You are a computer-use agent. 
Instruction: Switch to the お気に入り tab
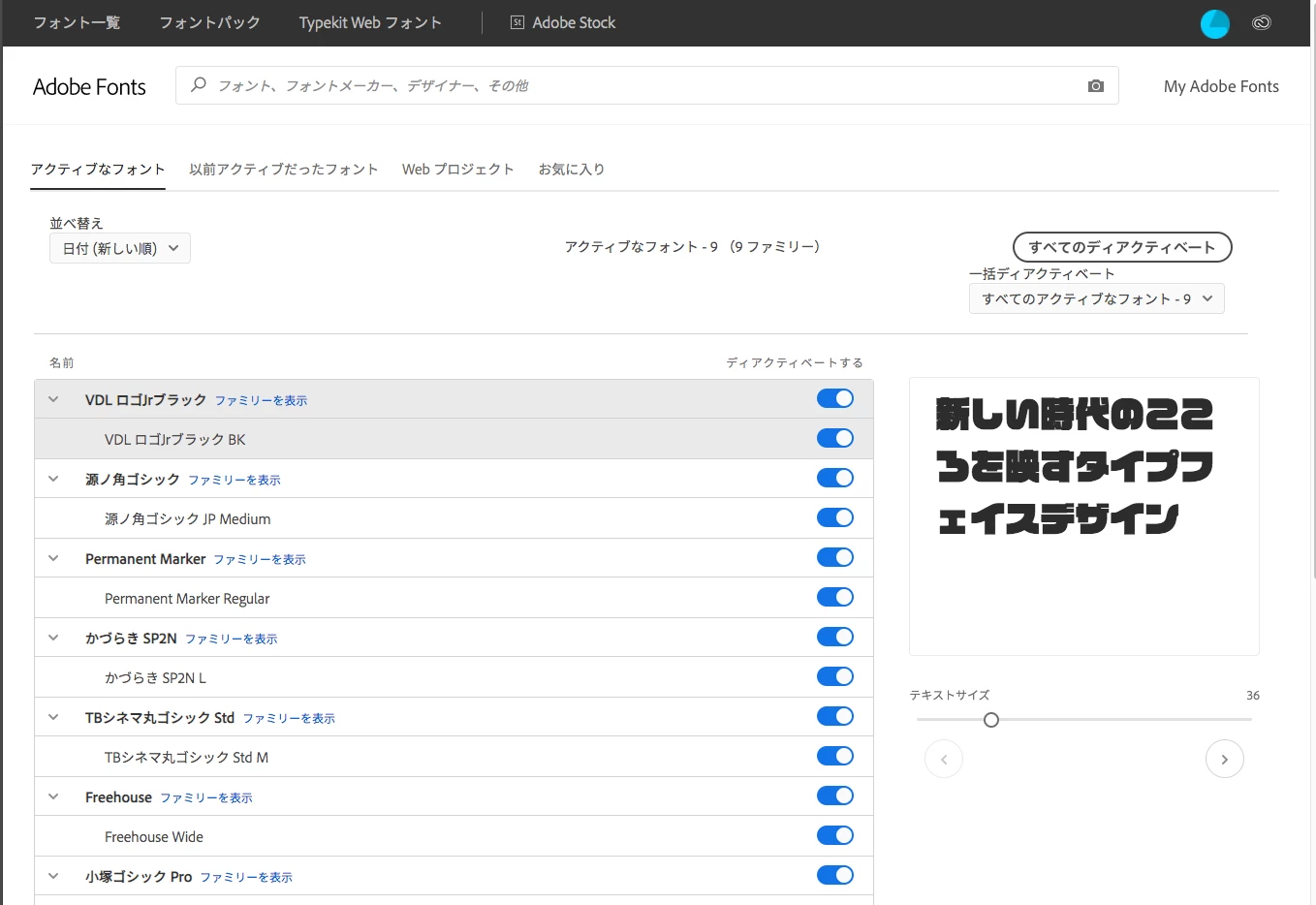pos(572,169)
